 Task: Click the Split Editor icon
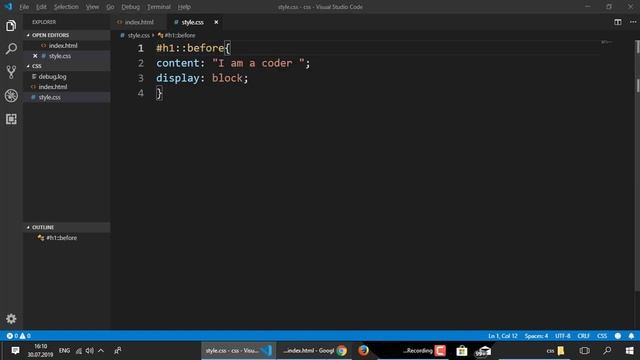pos(618,22)
